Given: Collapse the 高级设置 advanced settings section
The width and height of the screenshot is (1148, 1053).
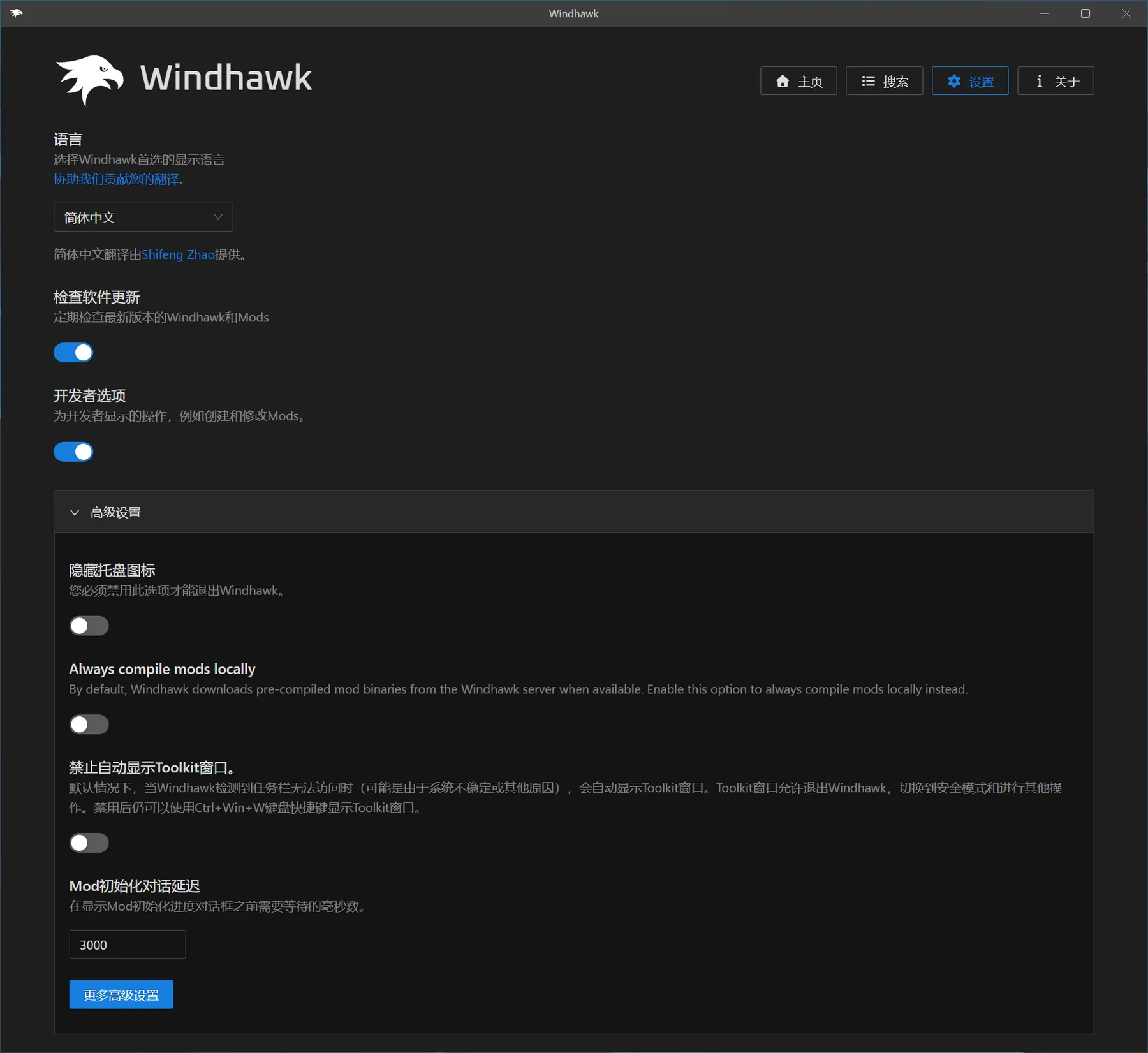Looking at the screenshot, I should click(573, 512).
